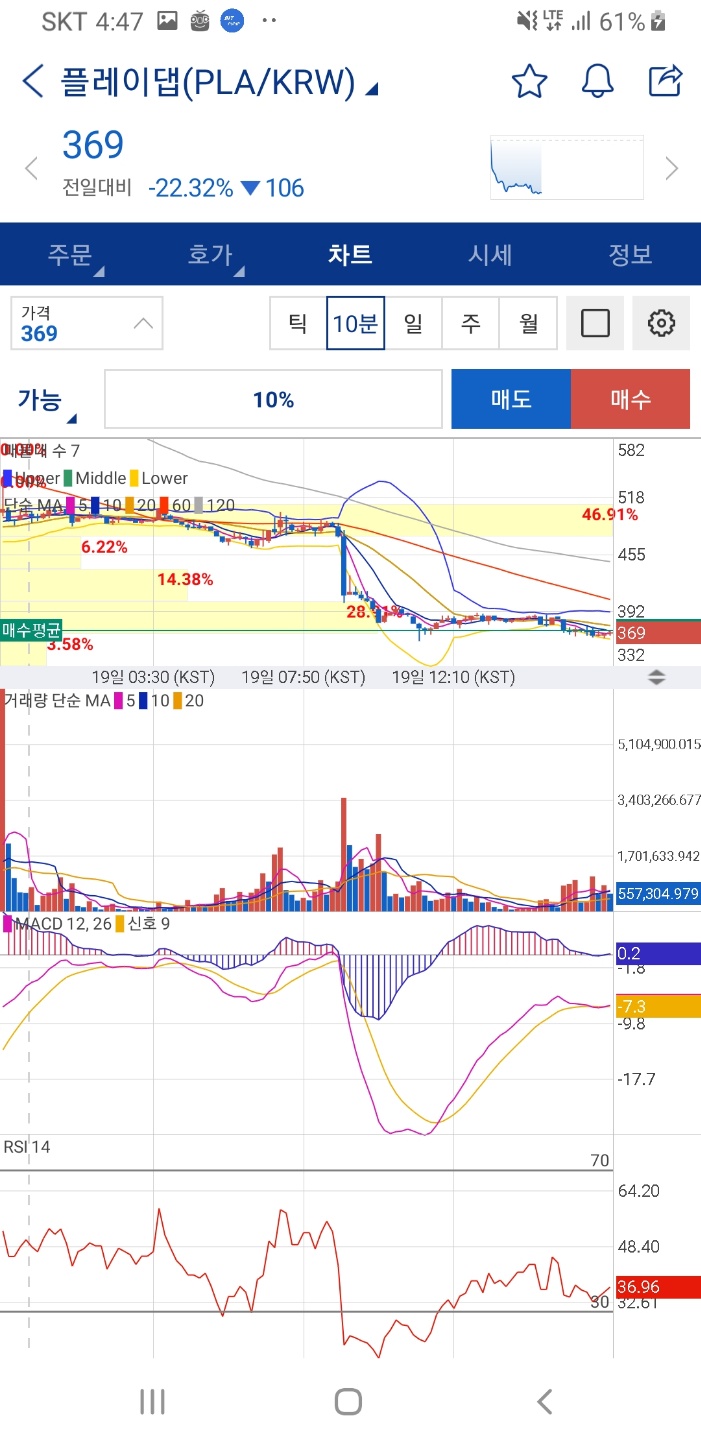
Task: Switch to the 주문 tab
Action: pyautogui.click(x=70, y=254)
